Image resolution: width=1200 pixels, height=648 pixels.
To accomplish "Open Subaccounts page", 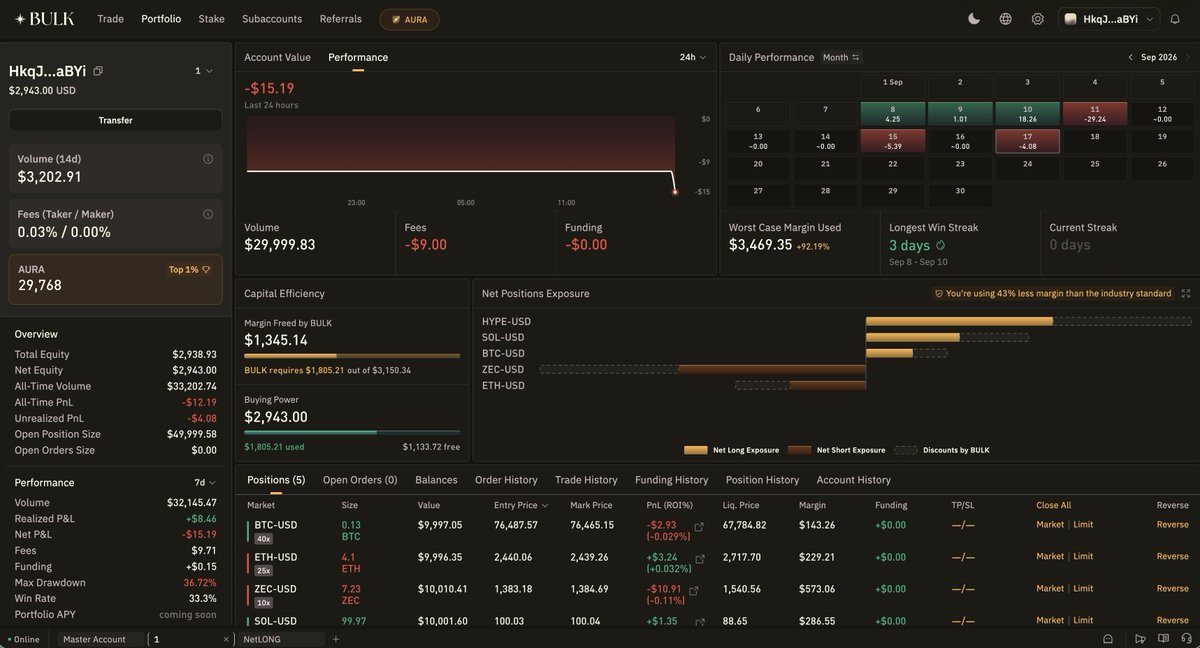I will pyautogui.click(x=272, y=19).
